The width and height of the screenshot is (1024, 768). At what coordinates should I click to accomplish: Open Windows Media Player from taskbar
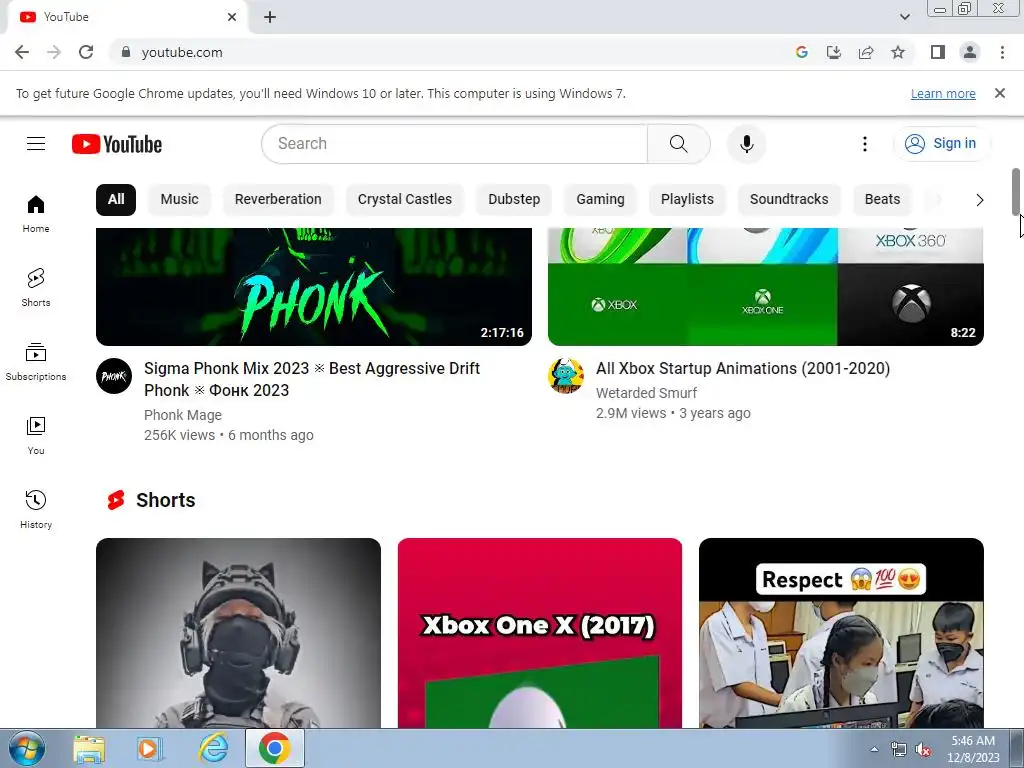[x=150, y=748]
